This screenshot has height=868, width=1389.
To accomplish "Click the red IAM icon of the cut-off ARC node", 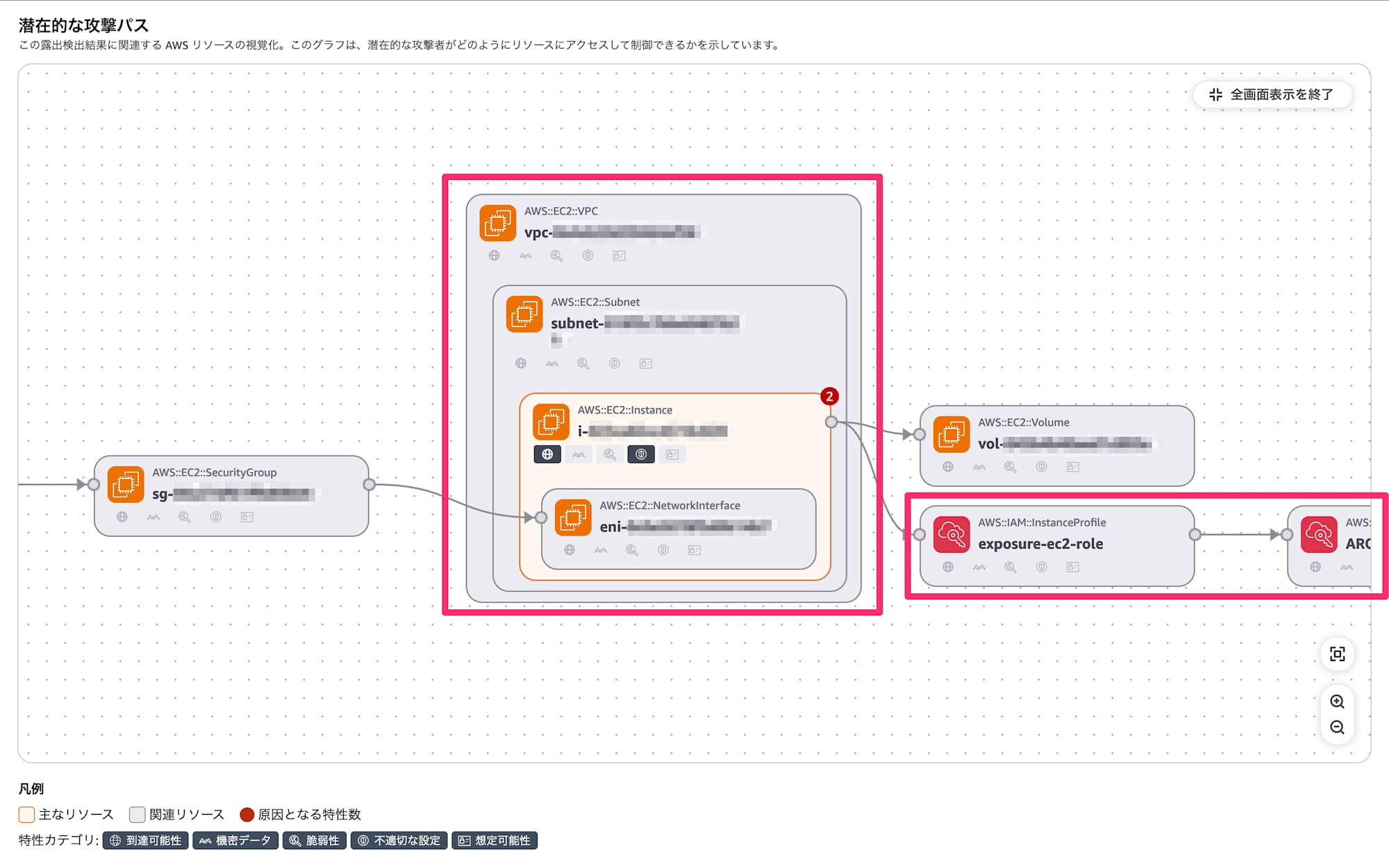I will pyautogui.click(x=1319, y=534).
